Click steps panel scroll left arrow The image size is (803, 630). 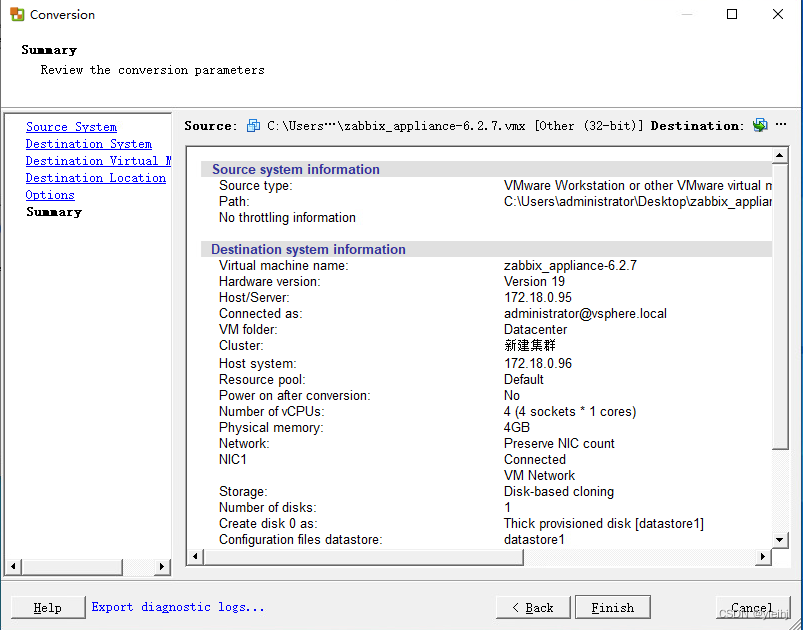(x=13, y=566)
